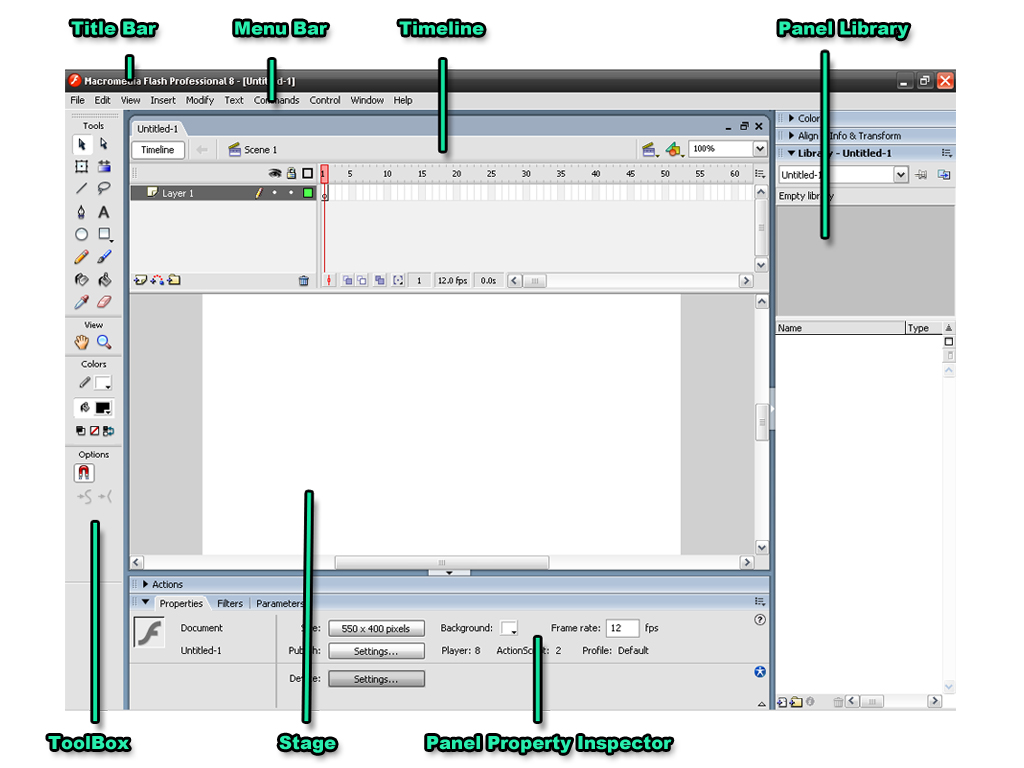Pick the Eyedropper tool

pyautogui.click(x=82, y=302)
